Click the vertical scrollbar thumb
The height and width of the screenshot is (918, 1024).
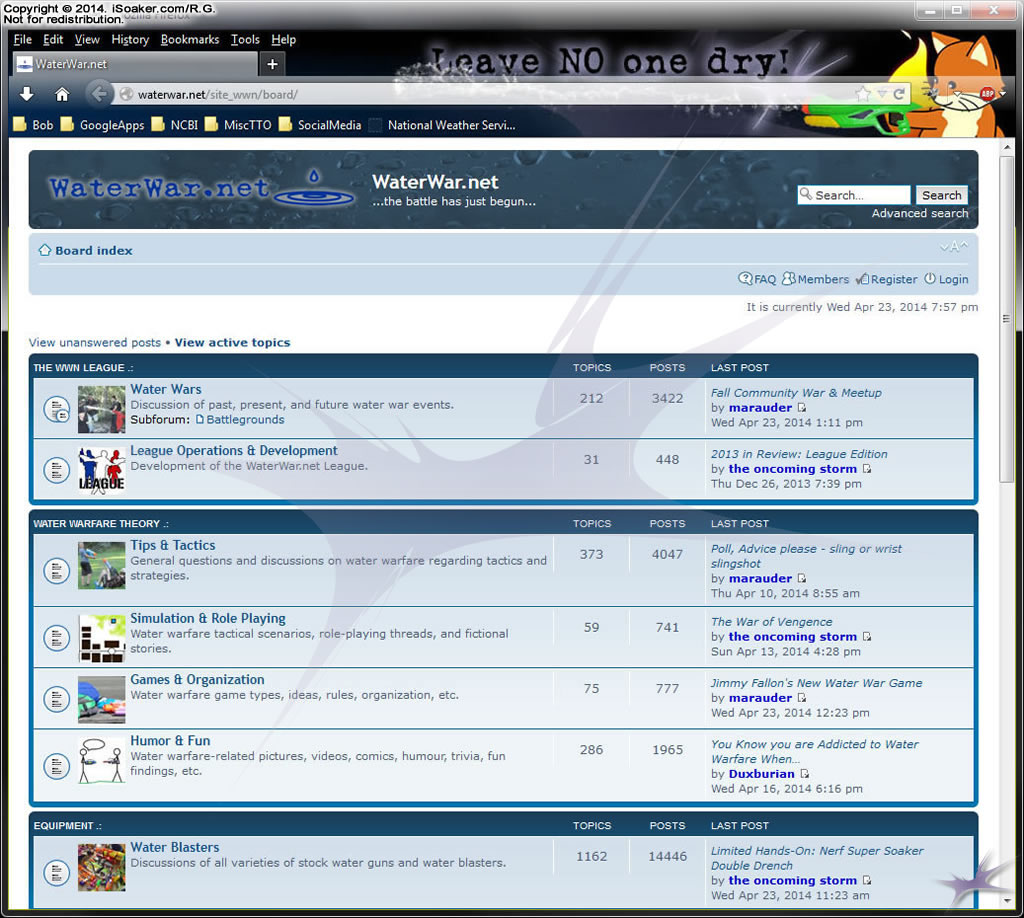pos(1006,319)
